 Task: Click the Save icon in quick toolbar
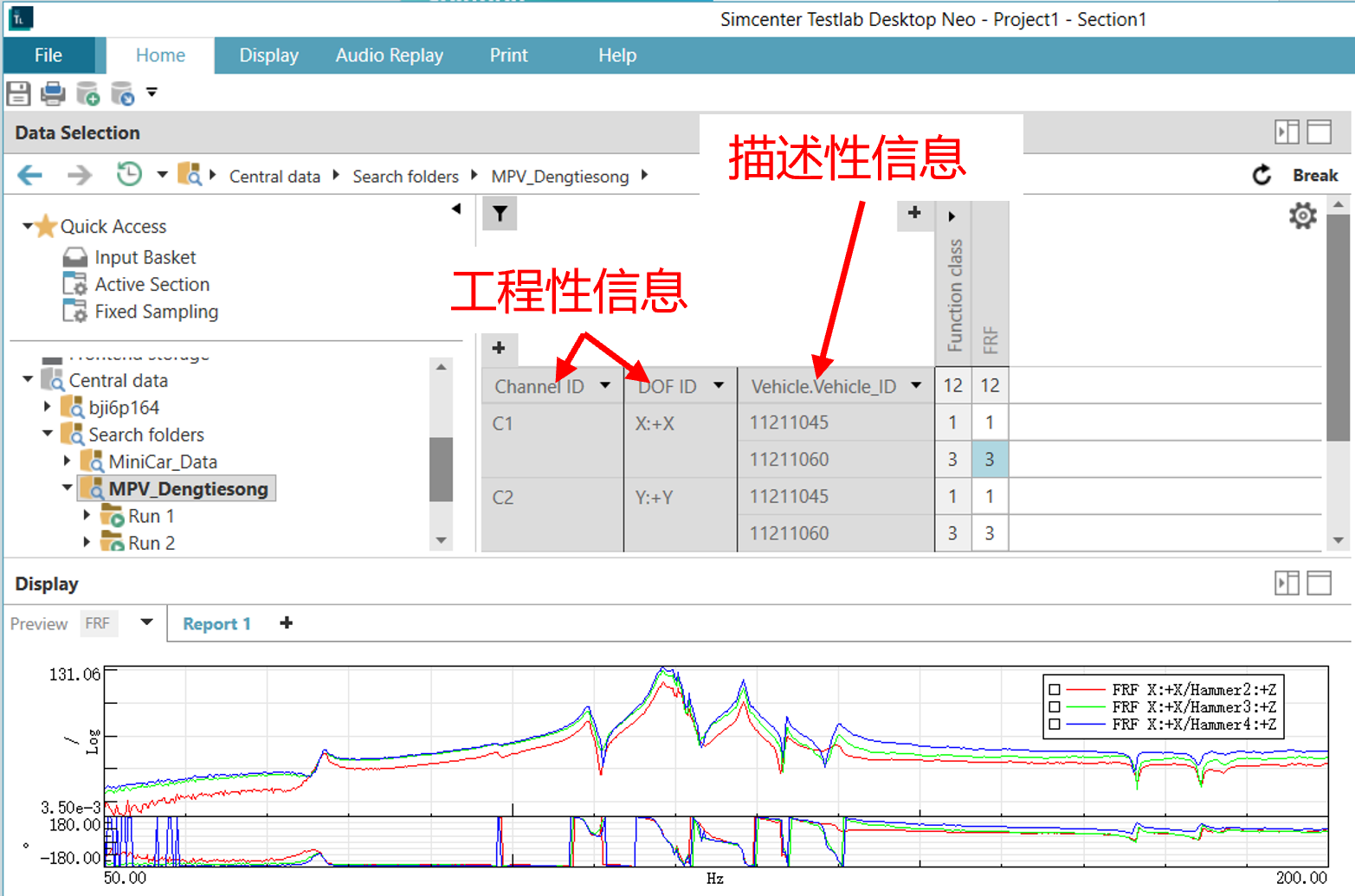pos(18,93)
